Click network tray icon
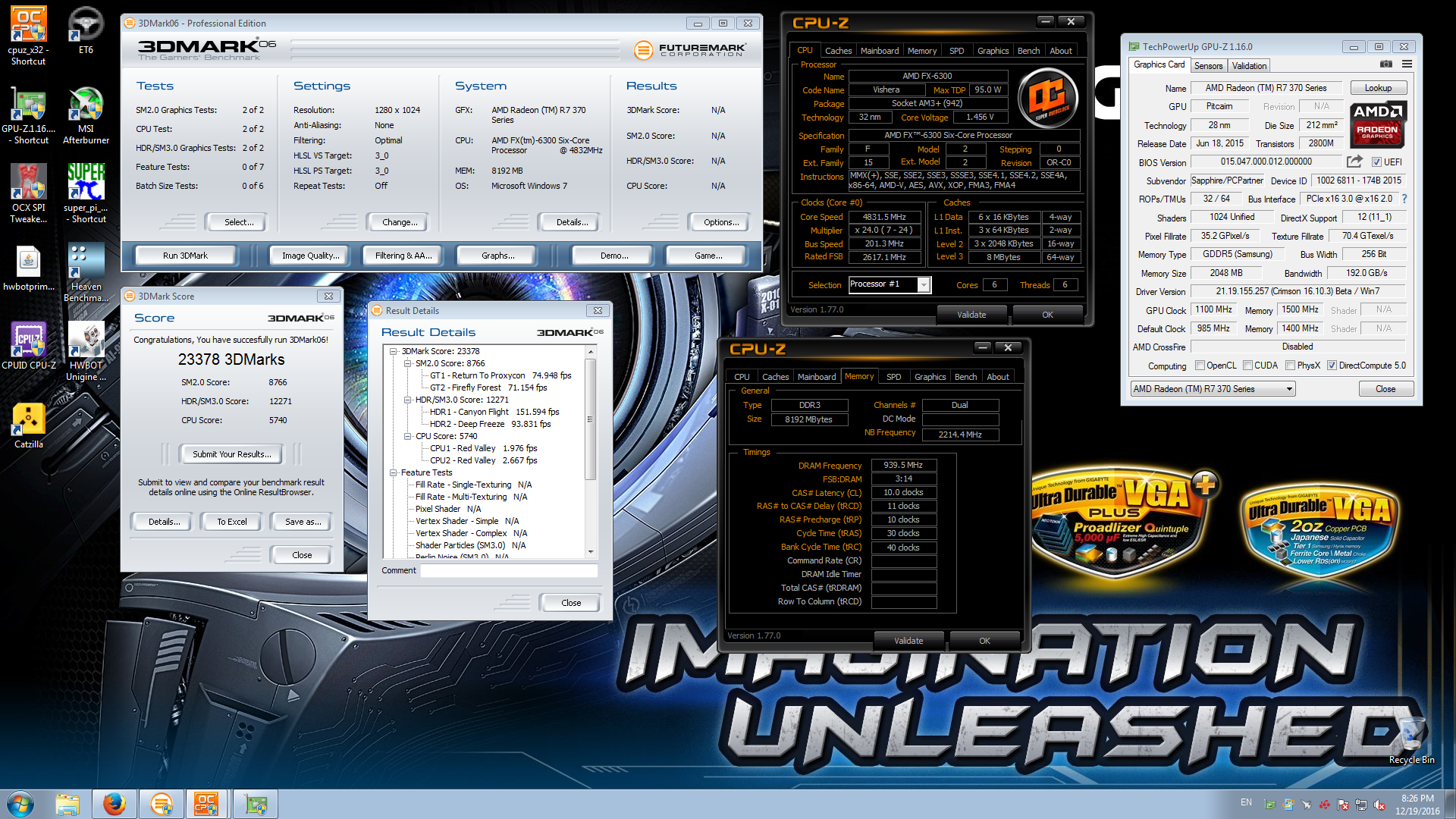This screenshot has height=819, width=1456. click(x=1361, y=805)
